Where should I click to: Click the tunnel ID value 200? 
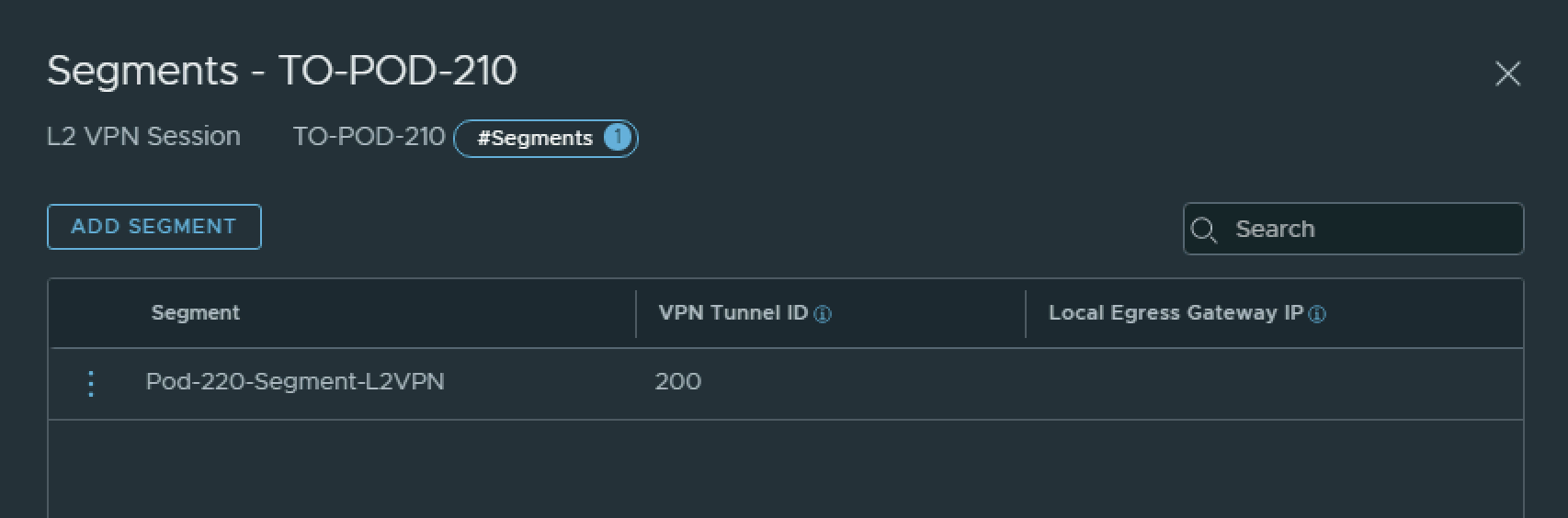pos(677,382)
